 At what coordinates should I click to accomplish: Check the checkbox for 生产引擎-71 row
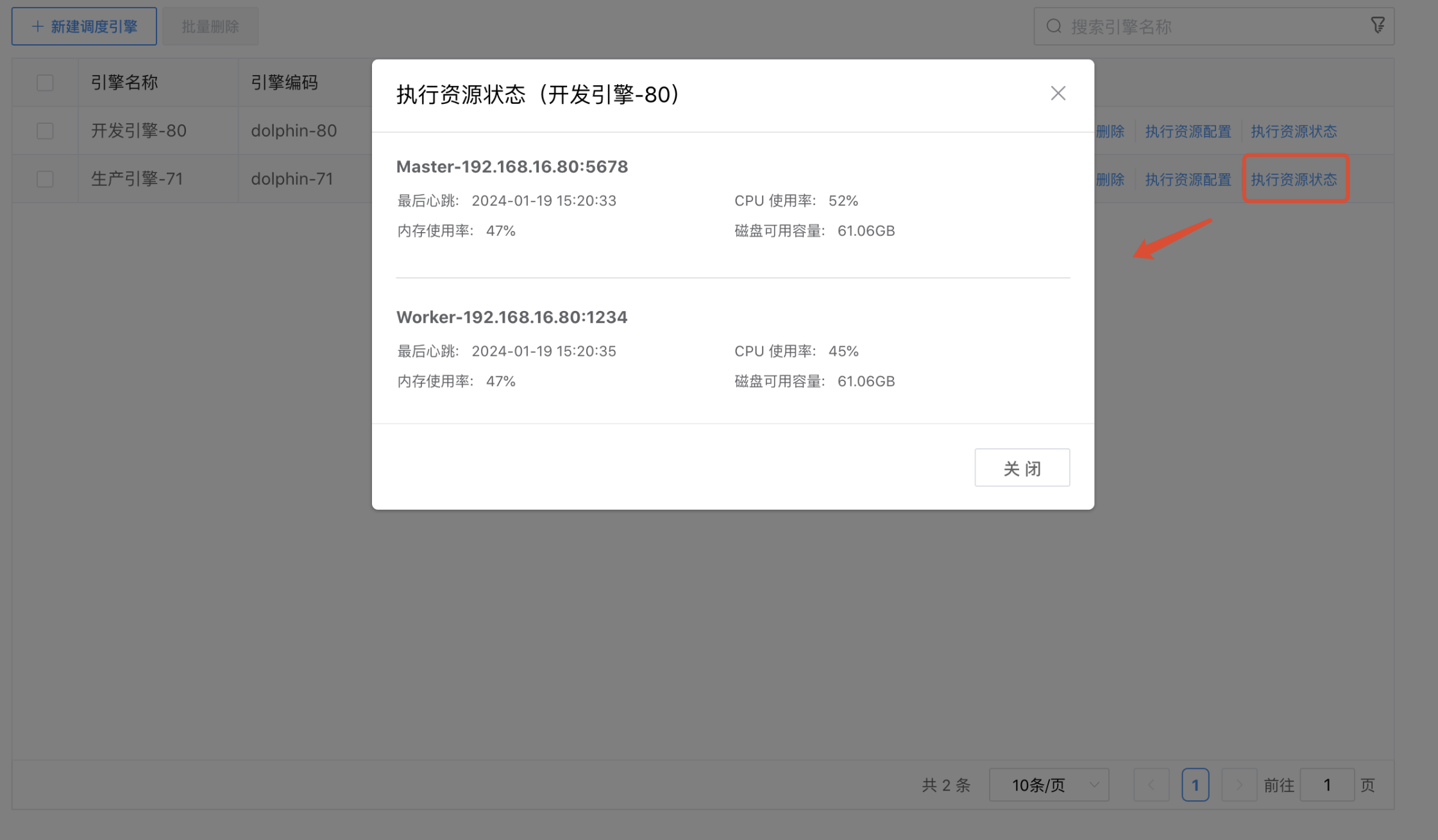pos(44,179)
